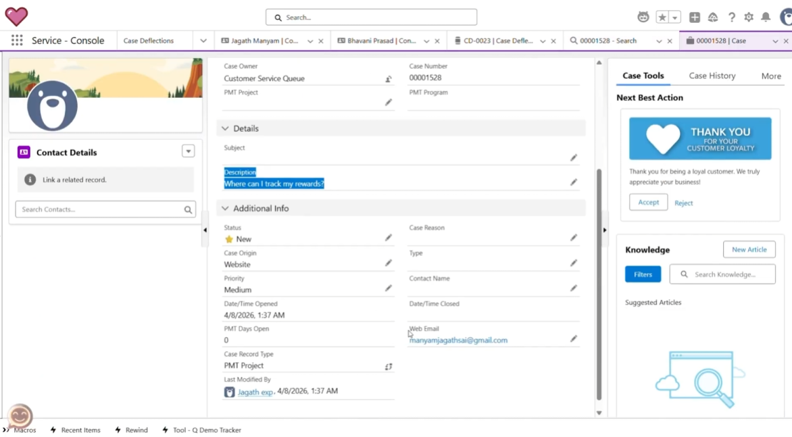Click the case detail vertical scrollbar
The image size is (792, 437).
click(599, 284)
